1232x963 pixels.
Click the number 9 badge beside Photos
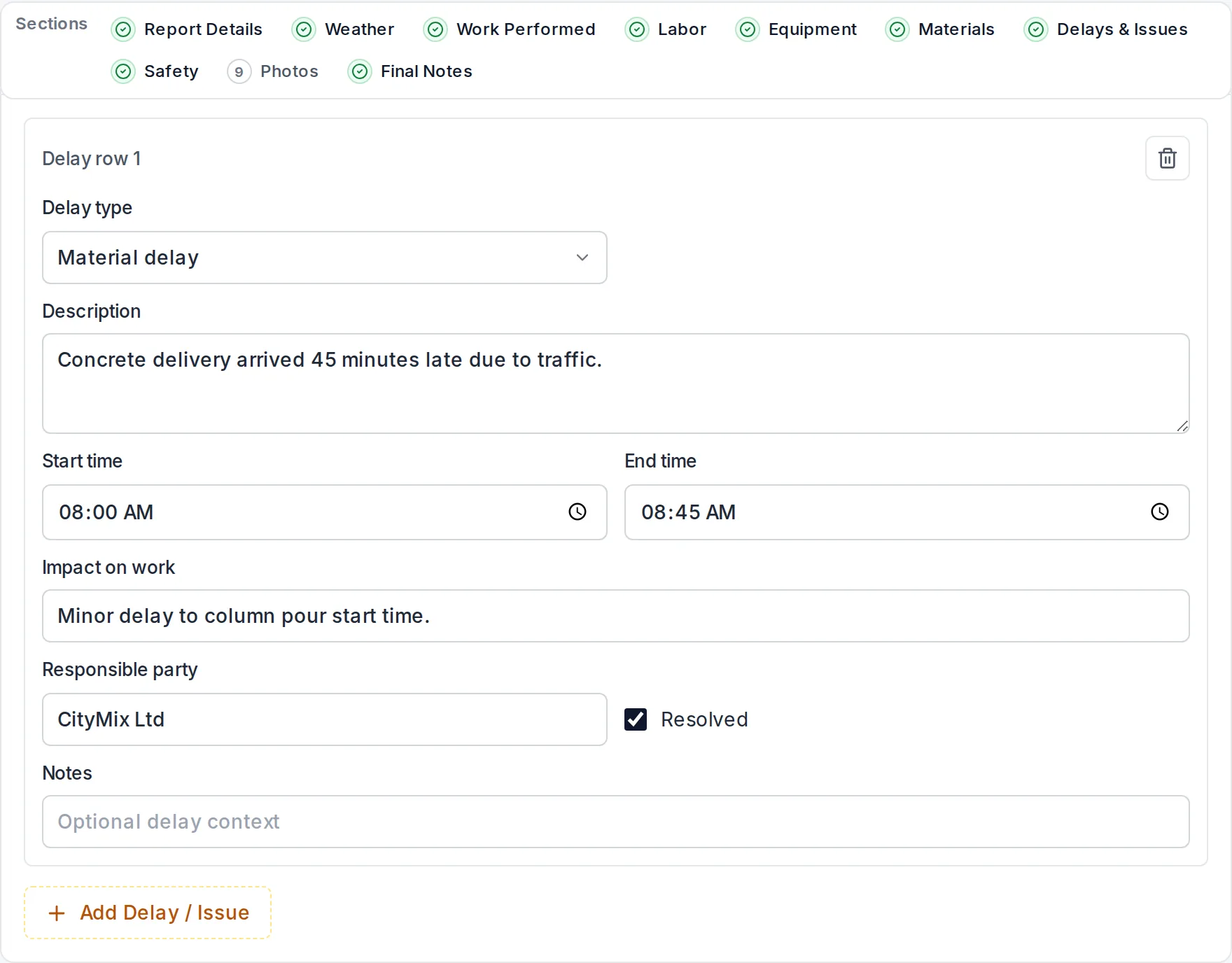point(239,71)
